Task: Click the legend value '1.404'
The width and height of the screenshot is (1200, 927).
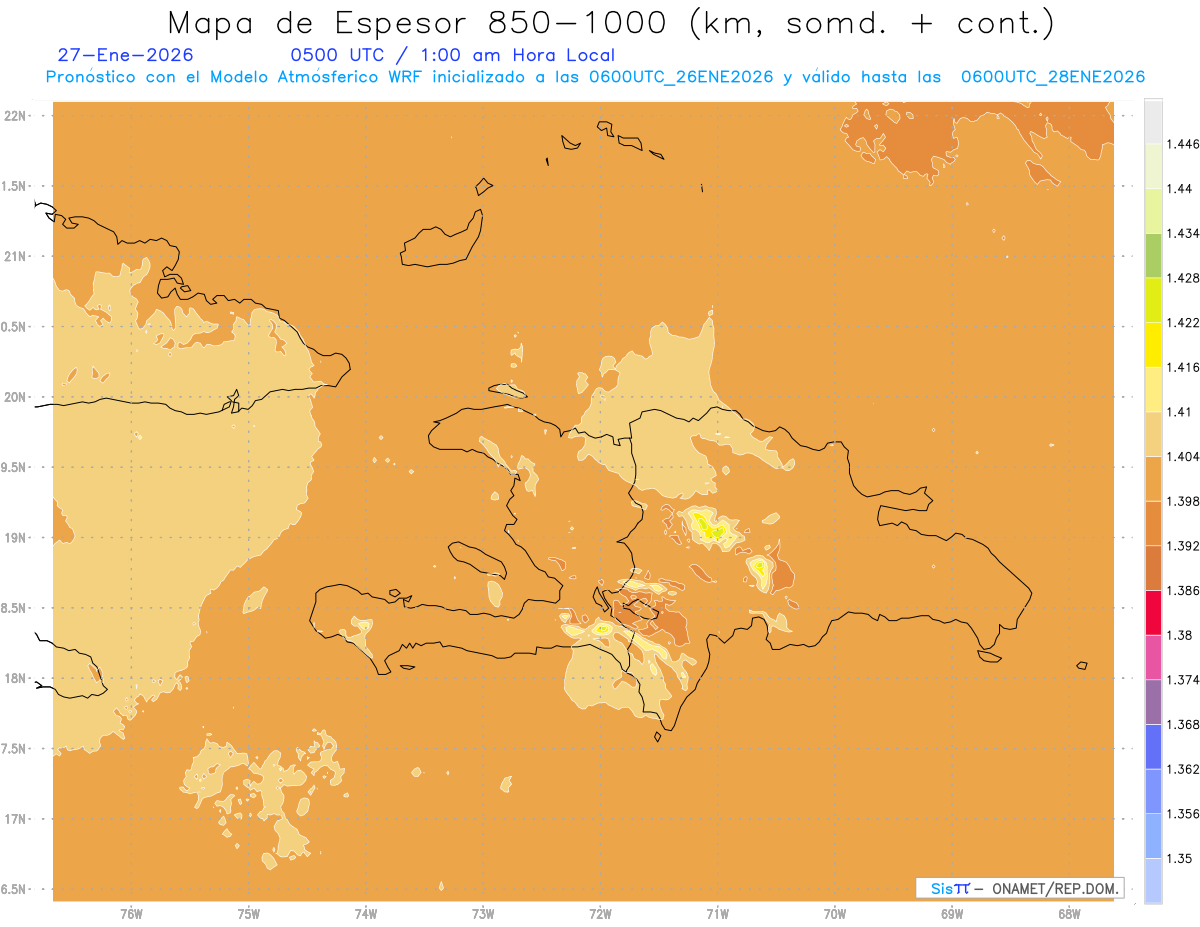Action: (1183, 456)
